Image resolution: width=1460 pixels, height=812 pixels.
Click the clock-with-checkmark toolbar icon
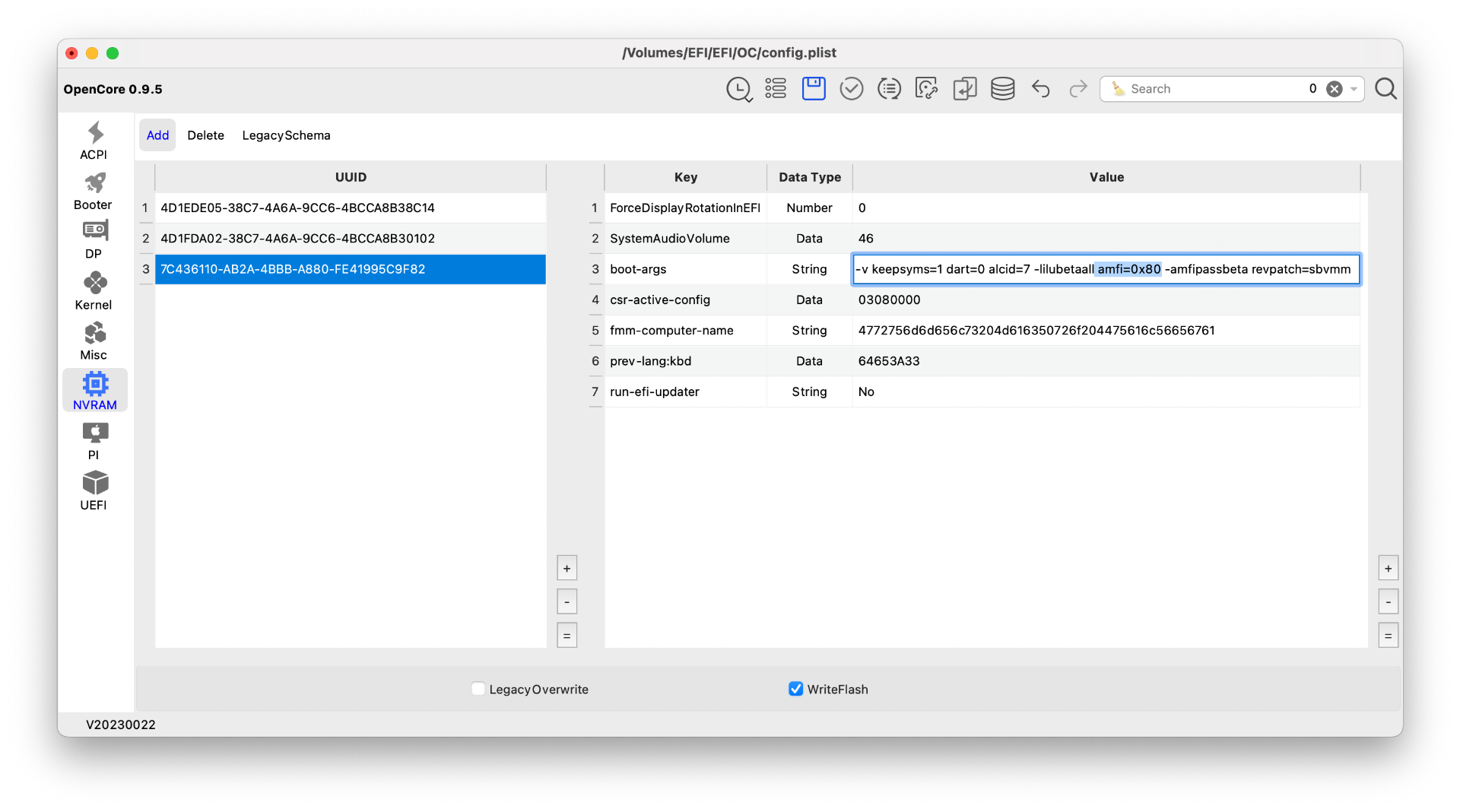738,89
